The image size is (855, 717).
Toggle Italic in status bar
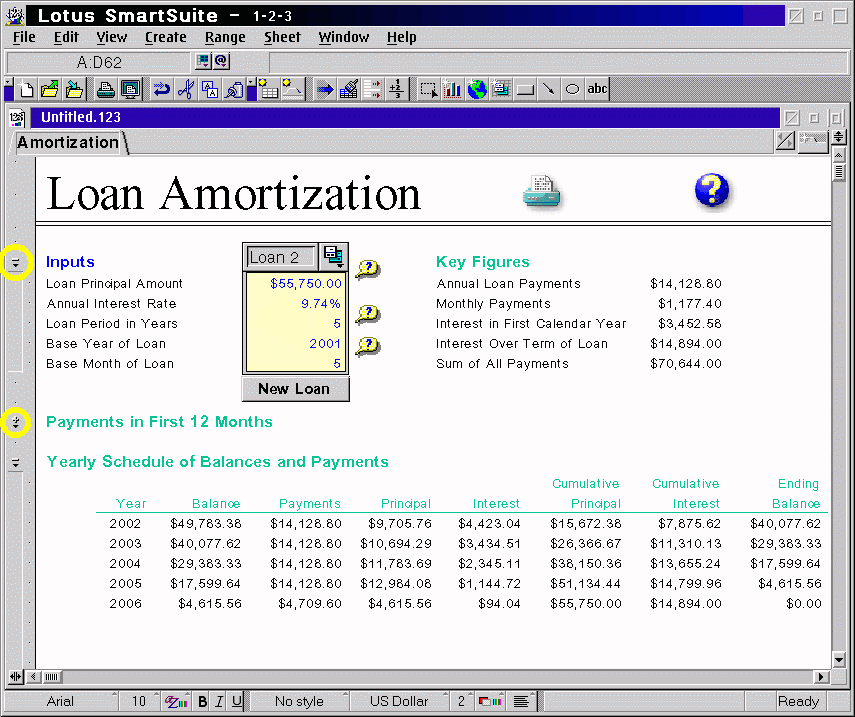[x=219, y=701]
